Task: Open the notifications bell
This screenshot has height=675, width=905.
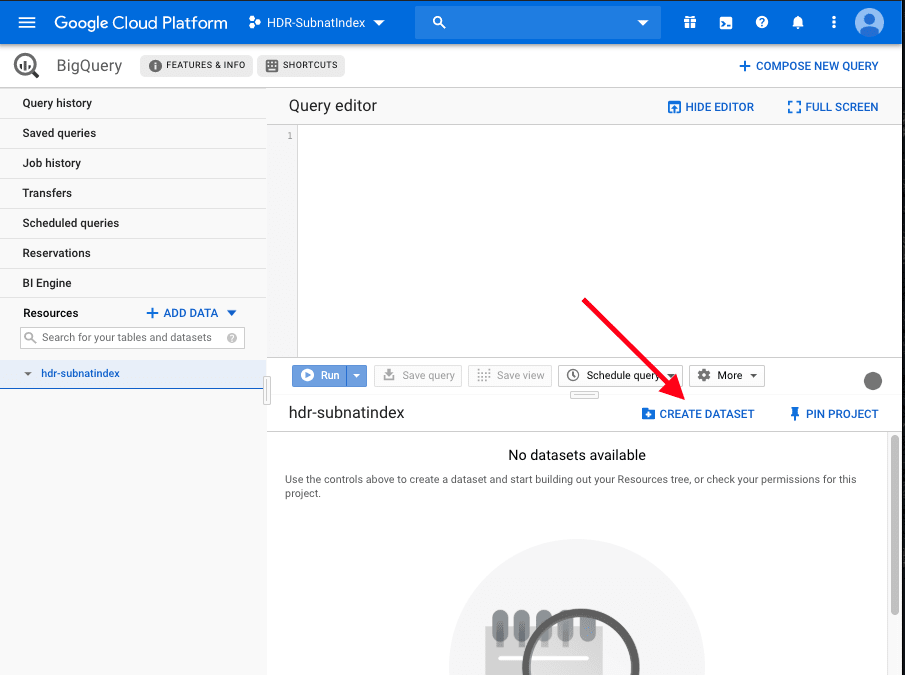Action: coord(798,22)
